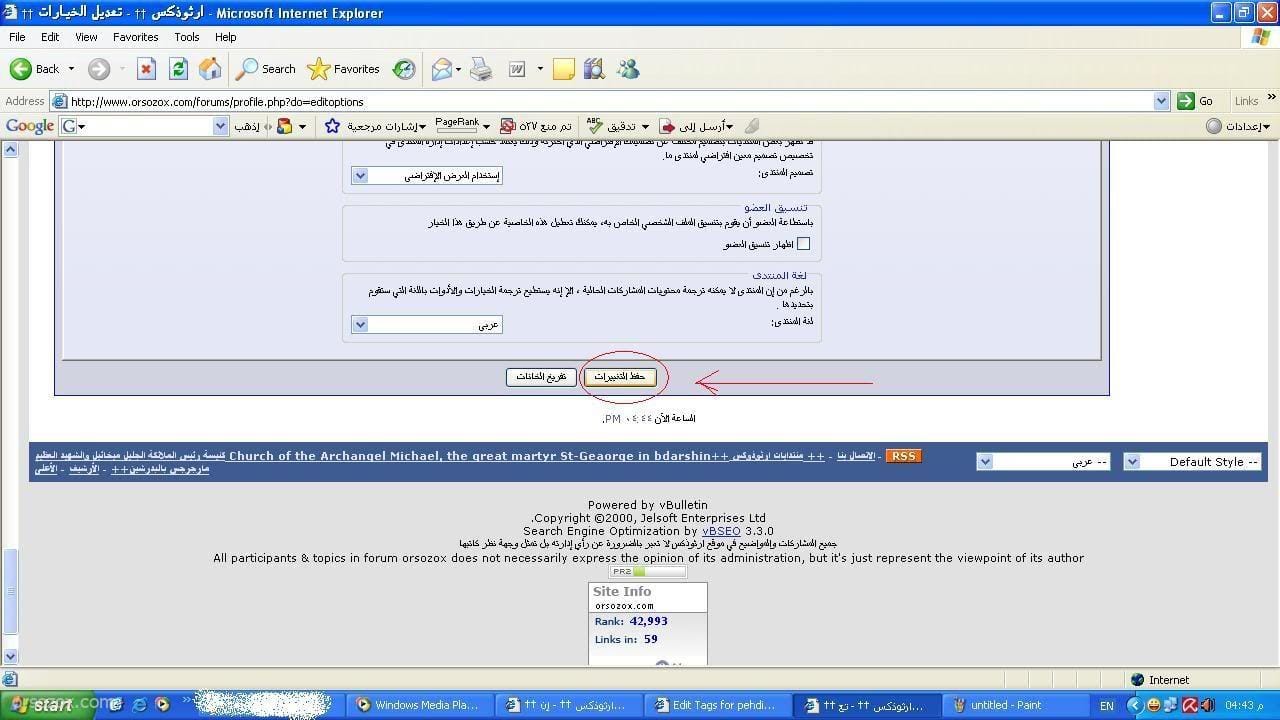Open the Default Style footer dropdown

(x=1192, y=462)
